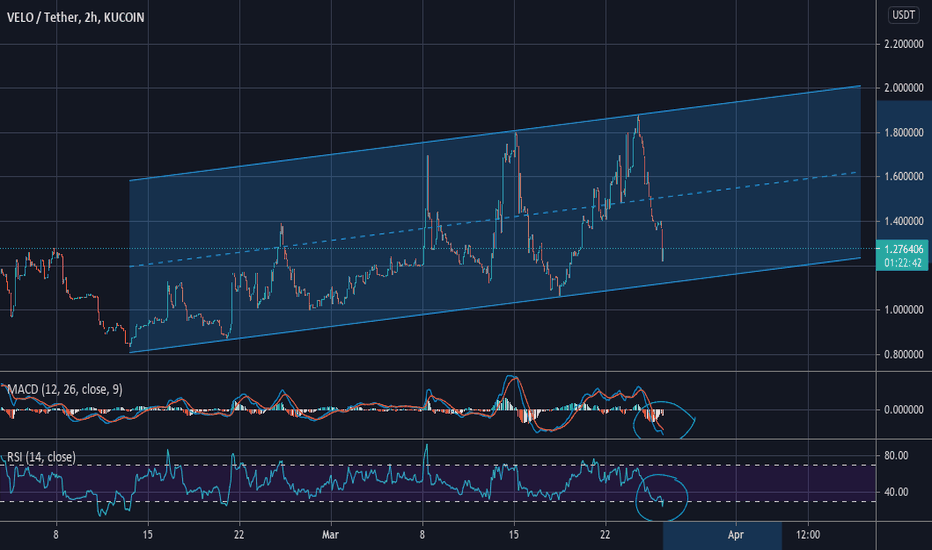The width and height of the screenshot is (932, 550).
Task: Select the dashed channel midline
Action: point(495,219)
